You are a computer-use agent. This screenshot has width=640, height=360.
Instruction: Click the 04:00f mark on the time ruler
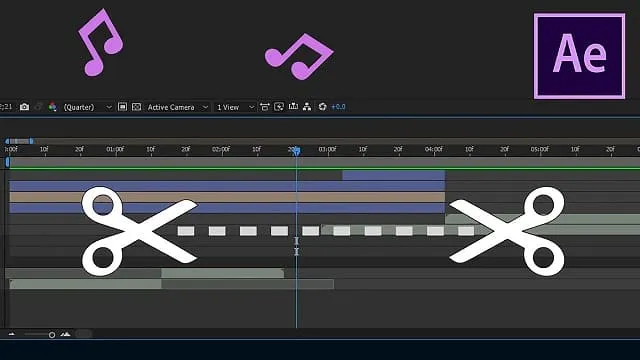433,149
